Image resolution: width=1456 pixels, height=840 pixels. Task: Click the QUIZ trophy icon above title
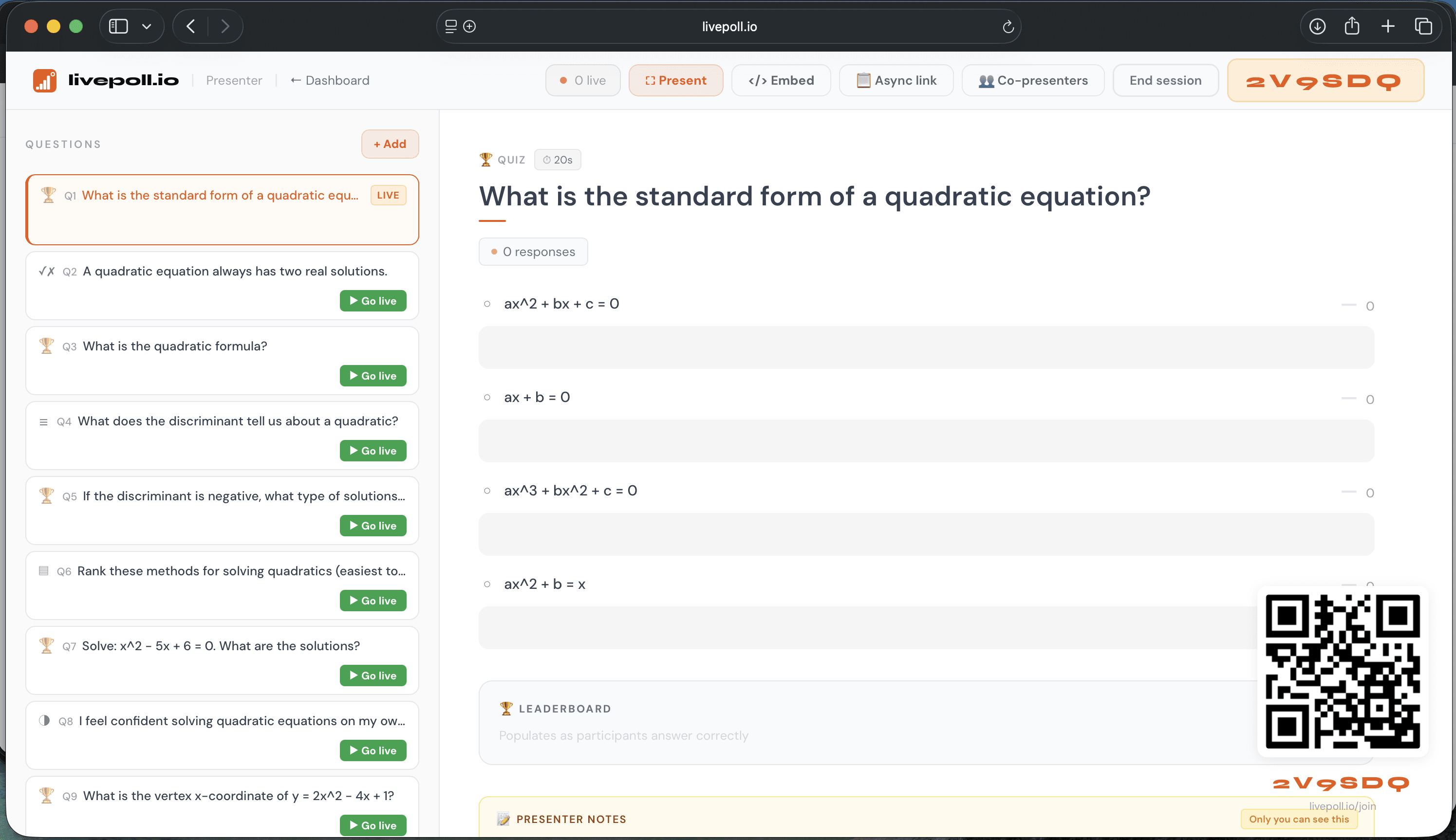(x=485, y=159)
